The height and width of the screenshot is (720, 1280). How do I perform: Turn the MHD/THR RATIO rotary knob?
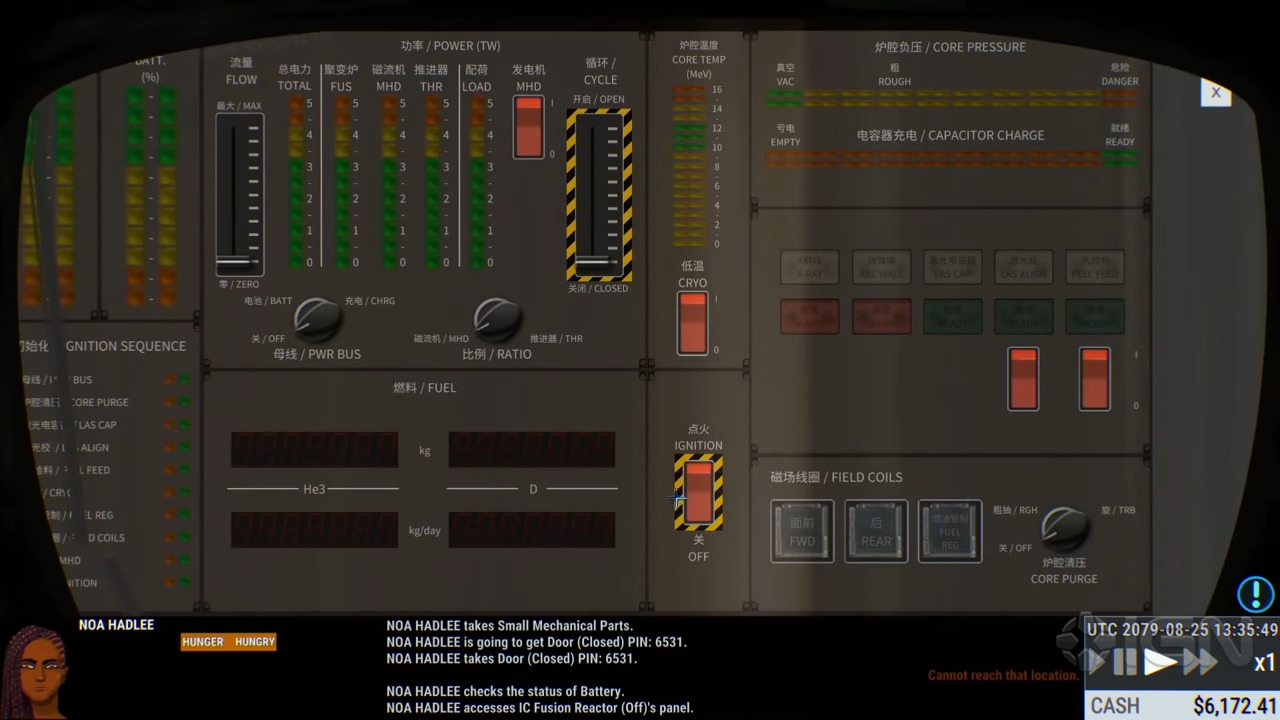pyautogui.click(x=496, y=319)
